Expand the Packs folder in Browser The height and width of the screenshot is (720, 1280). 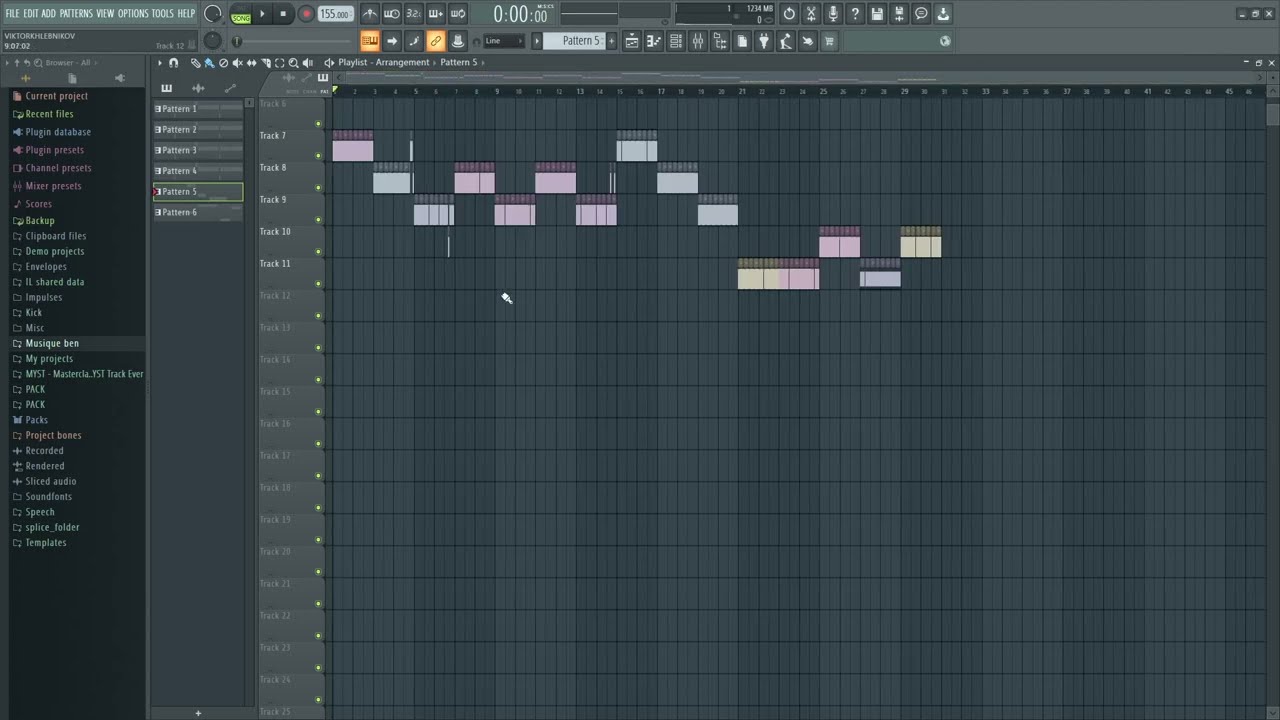(37, 420)
